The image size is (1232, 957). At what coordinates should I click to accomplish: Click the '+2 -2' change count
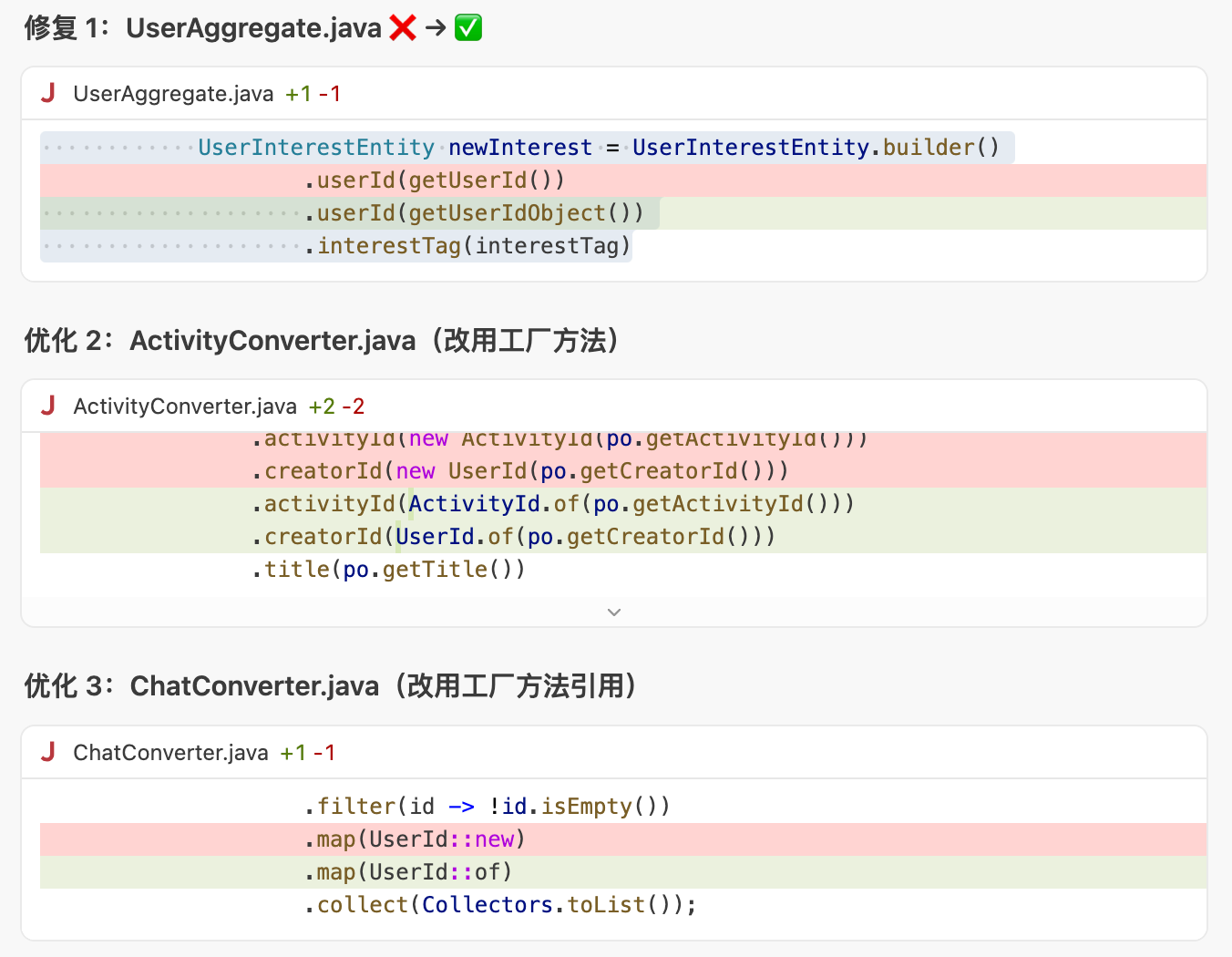click(x=336, y=406)
